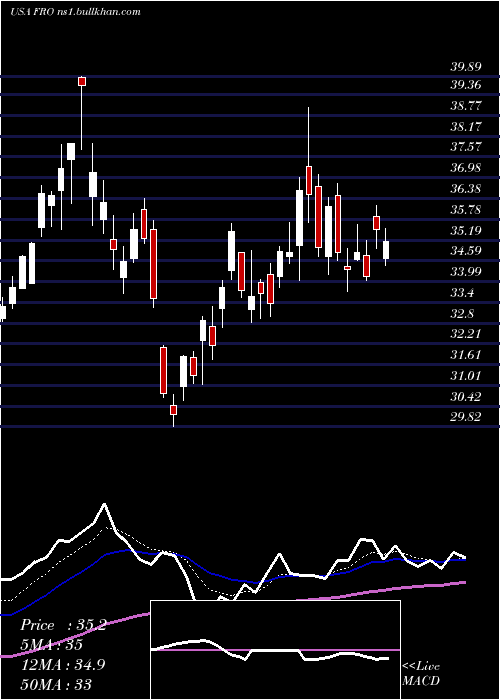Click the 37.57 price axis label
This screenshot has width=500, height=700.
coord(466,147)
